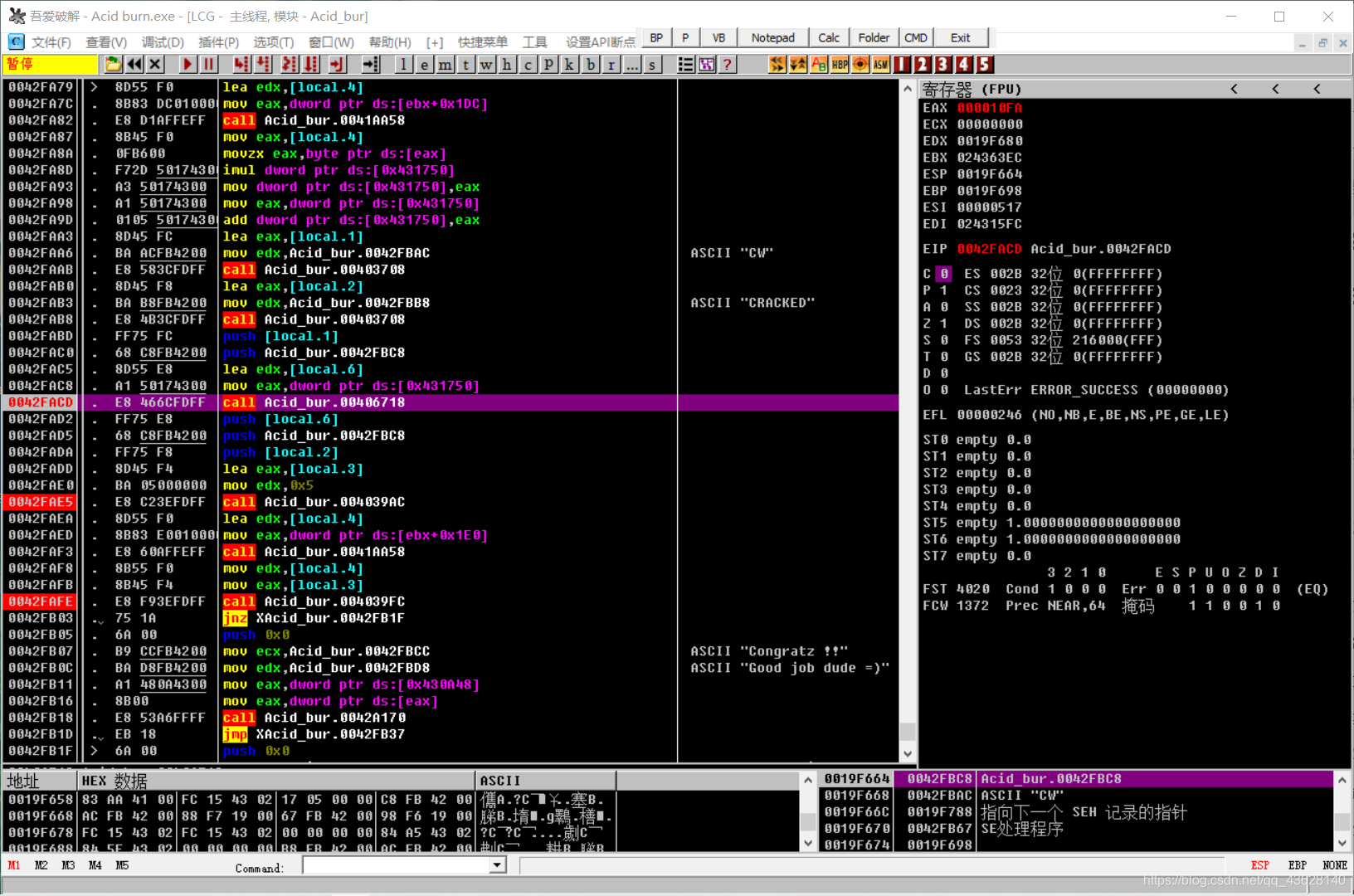
Task: Click the X close program icon
Action: click(155, 64)
